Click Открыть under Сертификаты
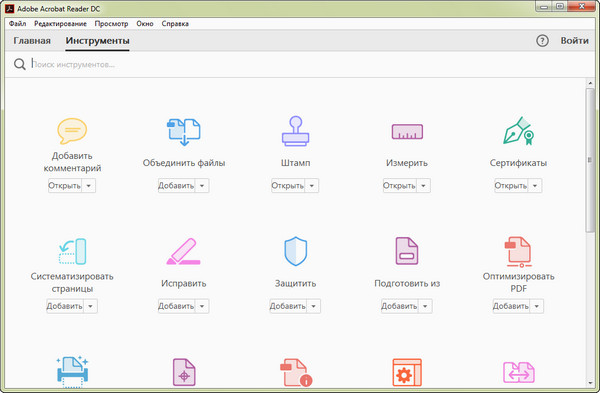The image size is (600, 393). 511,186
